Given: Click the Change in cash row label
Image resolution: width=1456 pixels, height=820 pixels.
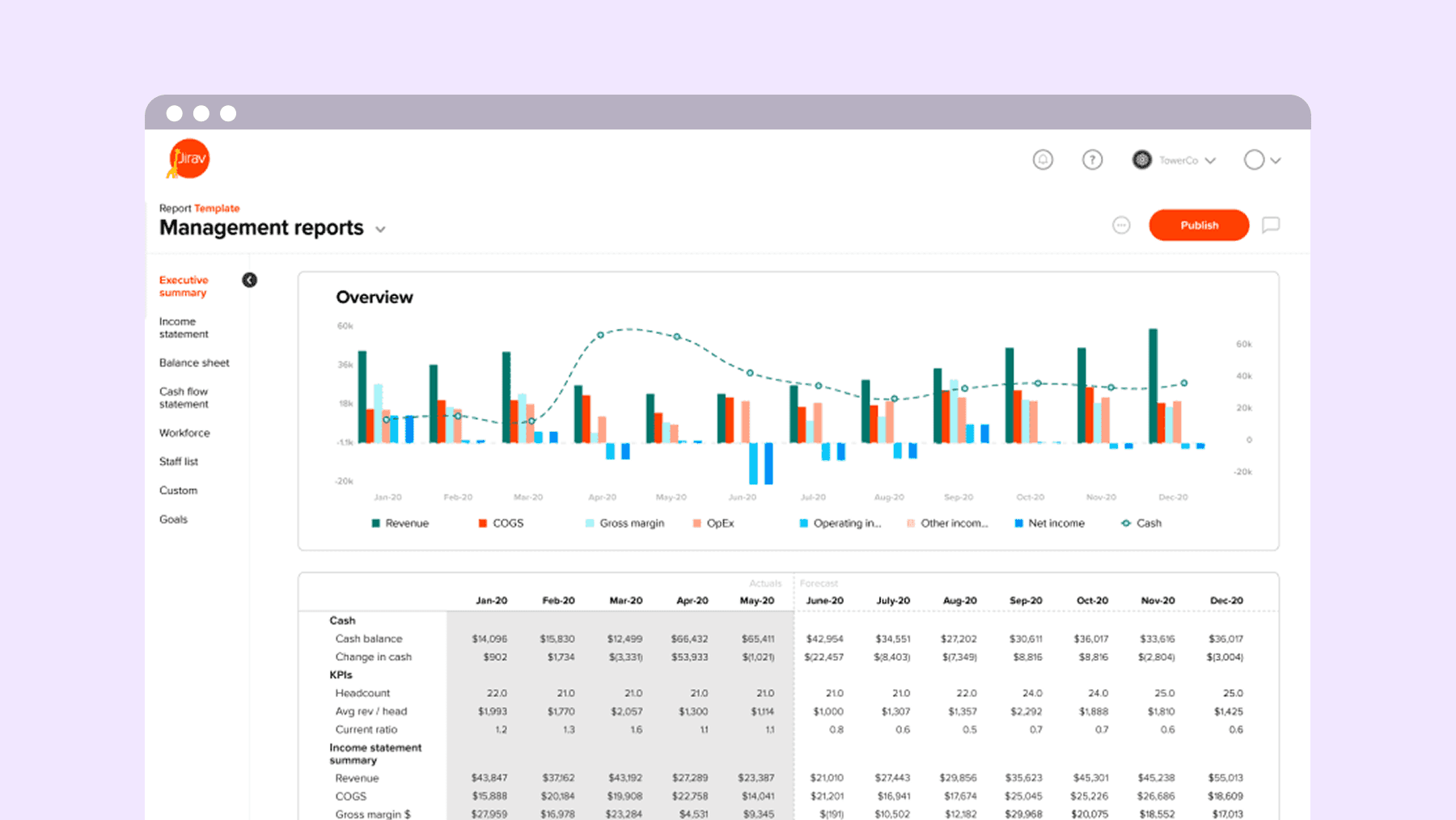Looking at the screenshot, I should click(x=374, y=657).
